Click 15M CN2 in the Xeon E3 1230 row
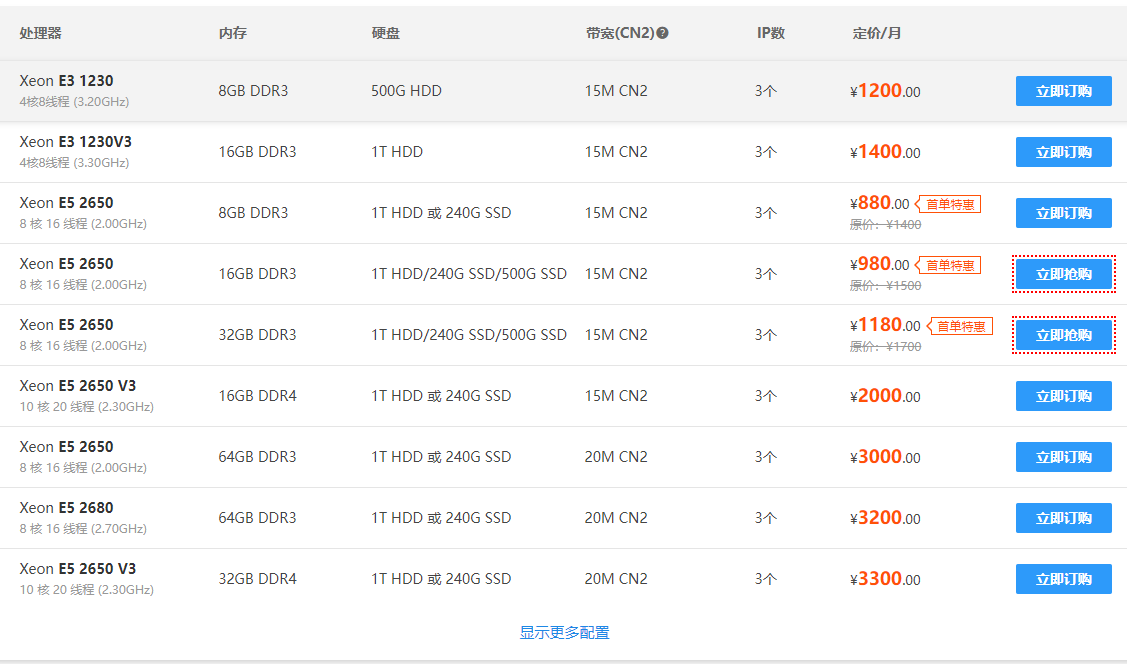Image resolution: width=1127 pixels, height=664 pixels. (x=616, y=91)
